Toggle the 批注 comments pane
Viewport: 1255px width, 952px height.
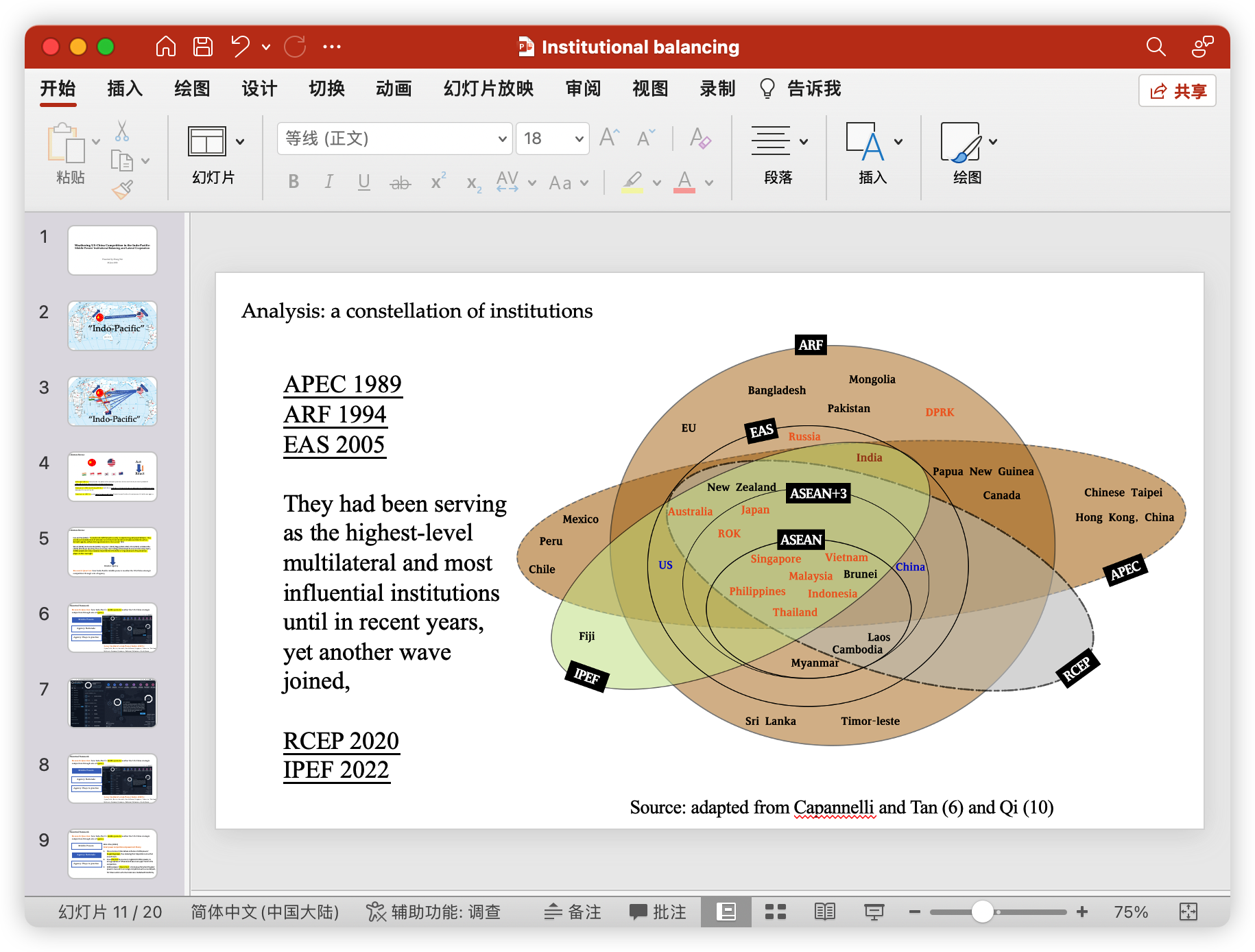click(x=658, y=912)
